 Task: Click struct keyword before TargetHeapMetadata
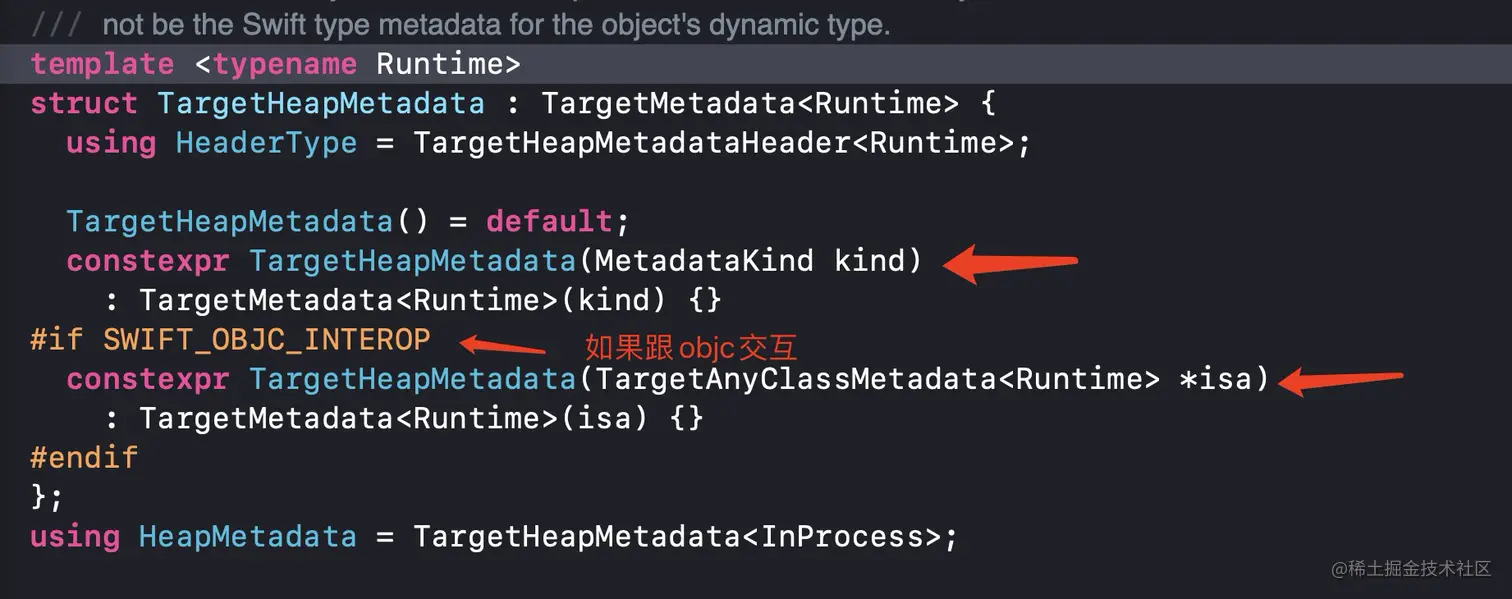[84, 103]
